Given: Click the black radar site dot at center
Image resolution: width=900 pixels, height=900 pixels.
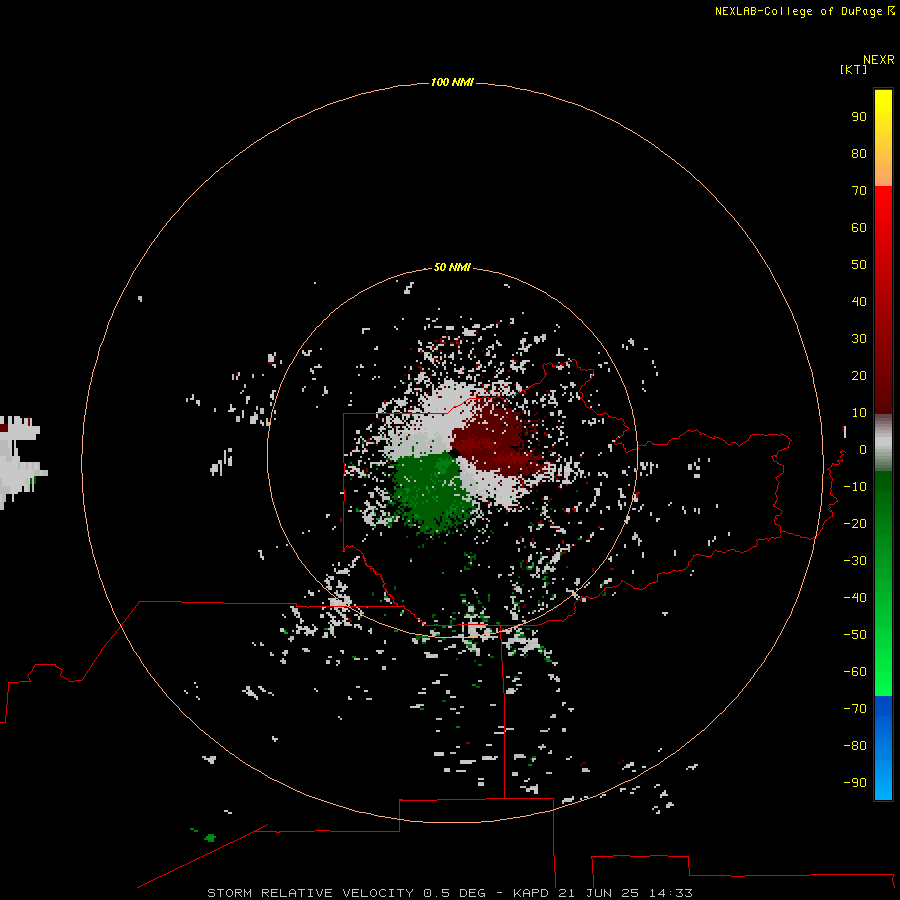Looking at the screenshot, I should [x=454, y=453].
